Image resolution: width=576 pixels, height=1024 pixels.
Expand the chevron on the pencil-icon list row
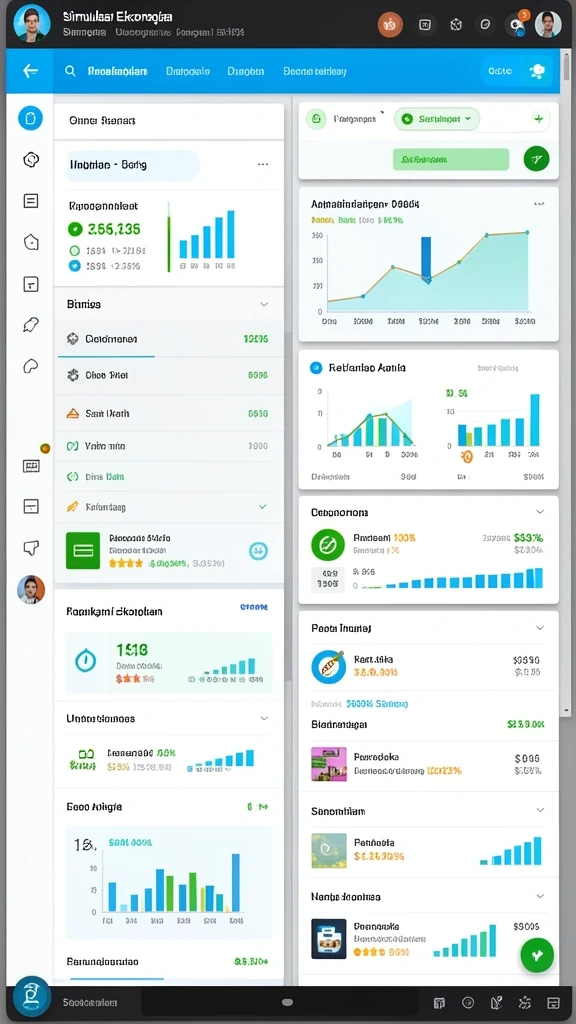[x=263, y=506]
